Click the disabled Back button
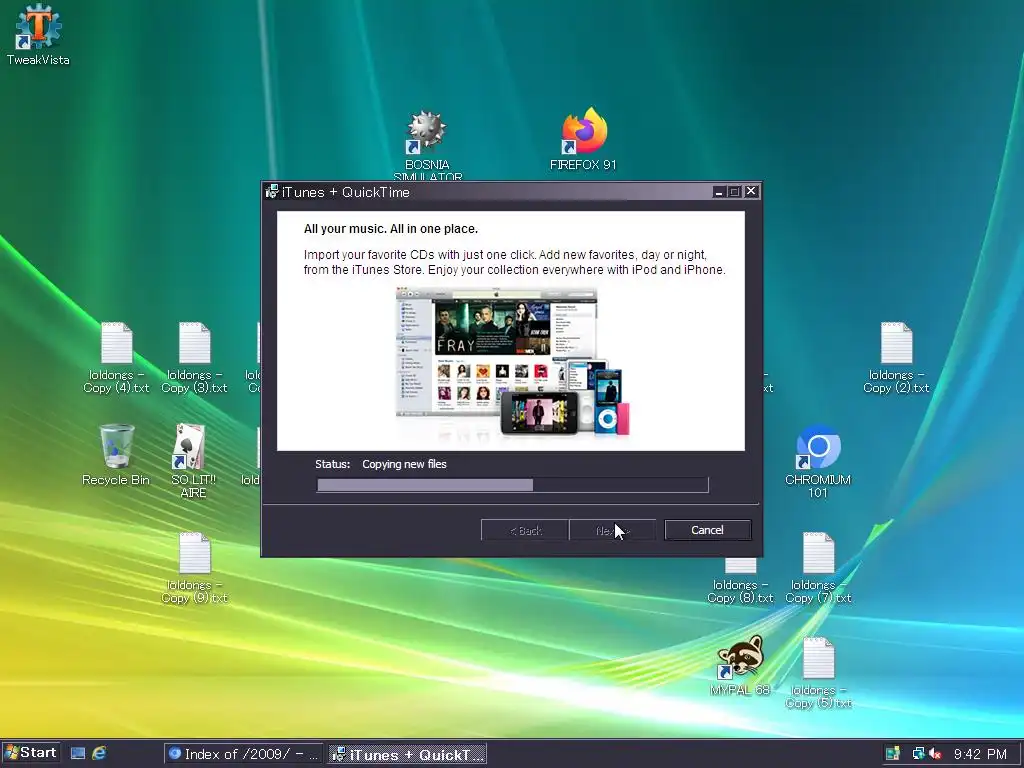 [525, 530]
